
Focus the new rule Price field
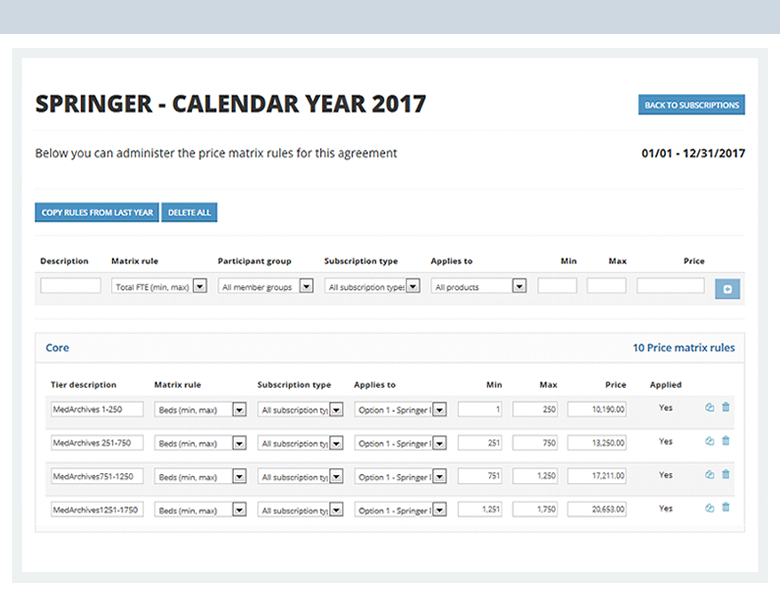[671, 286]
